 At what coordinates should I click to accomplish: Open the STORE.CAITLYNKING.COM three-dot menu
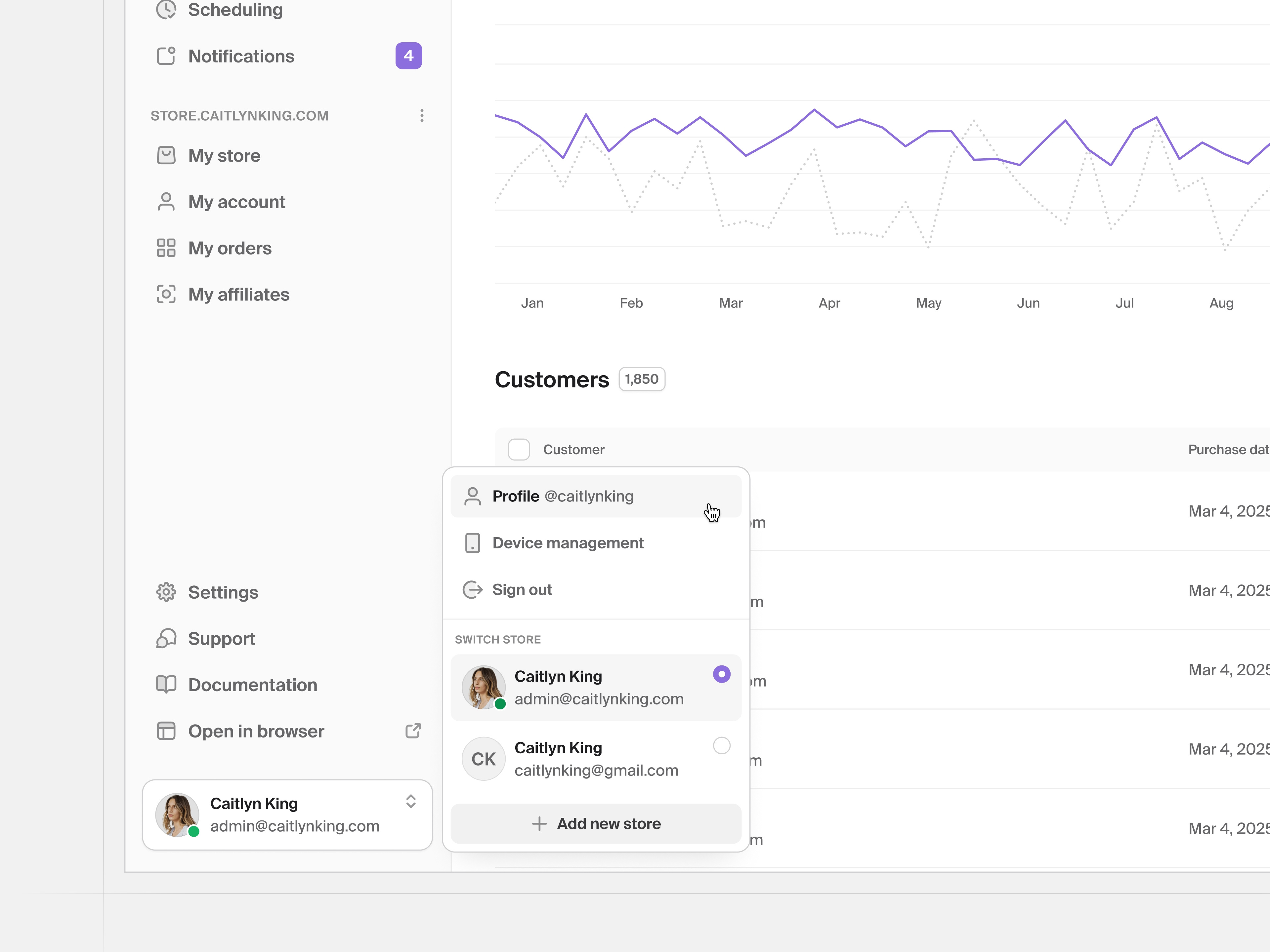(x=422, y=116)
